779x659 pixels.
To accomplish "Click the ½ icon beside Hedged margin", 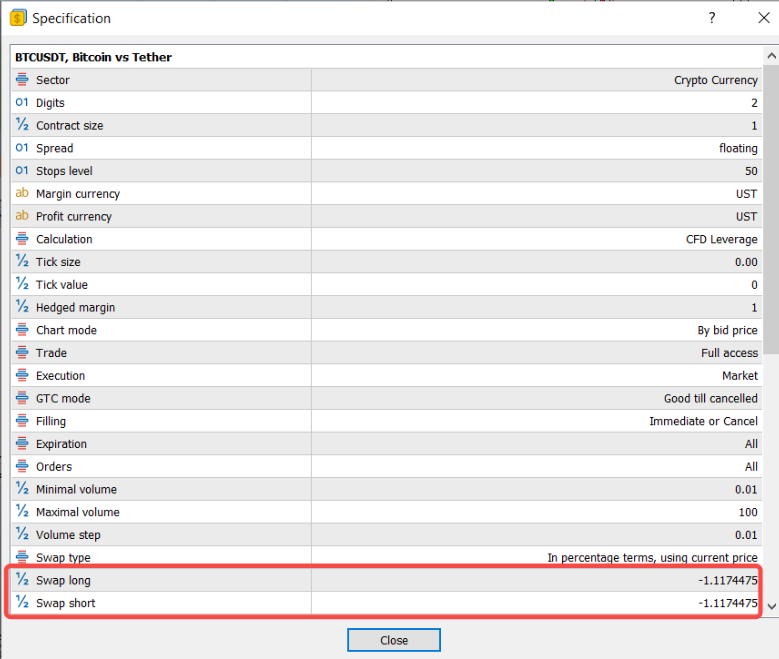I will [22, 307].
